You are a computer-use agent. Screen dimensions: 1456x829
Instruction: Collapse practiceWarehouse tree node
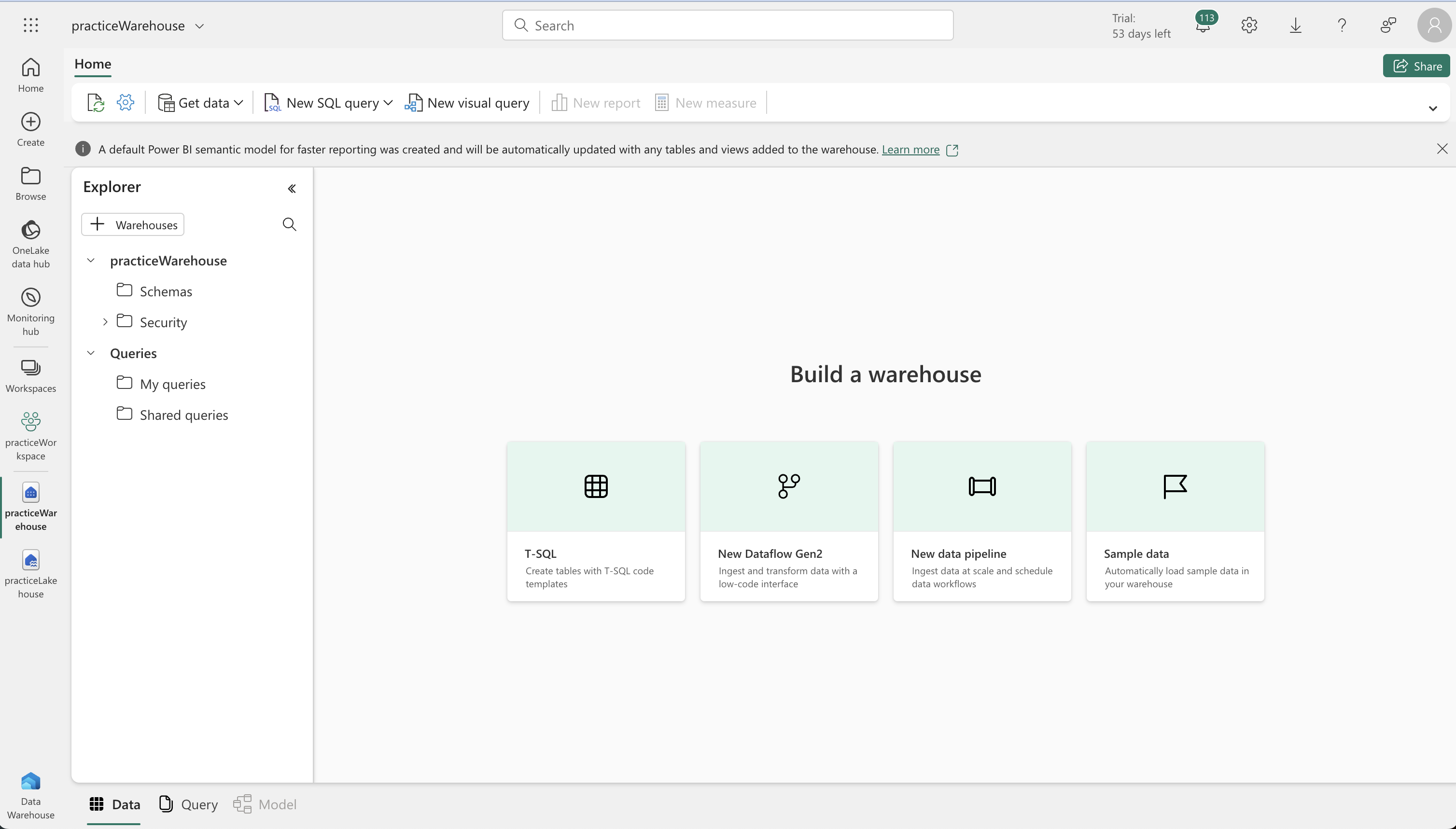91,260
